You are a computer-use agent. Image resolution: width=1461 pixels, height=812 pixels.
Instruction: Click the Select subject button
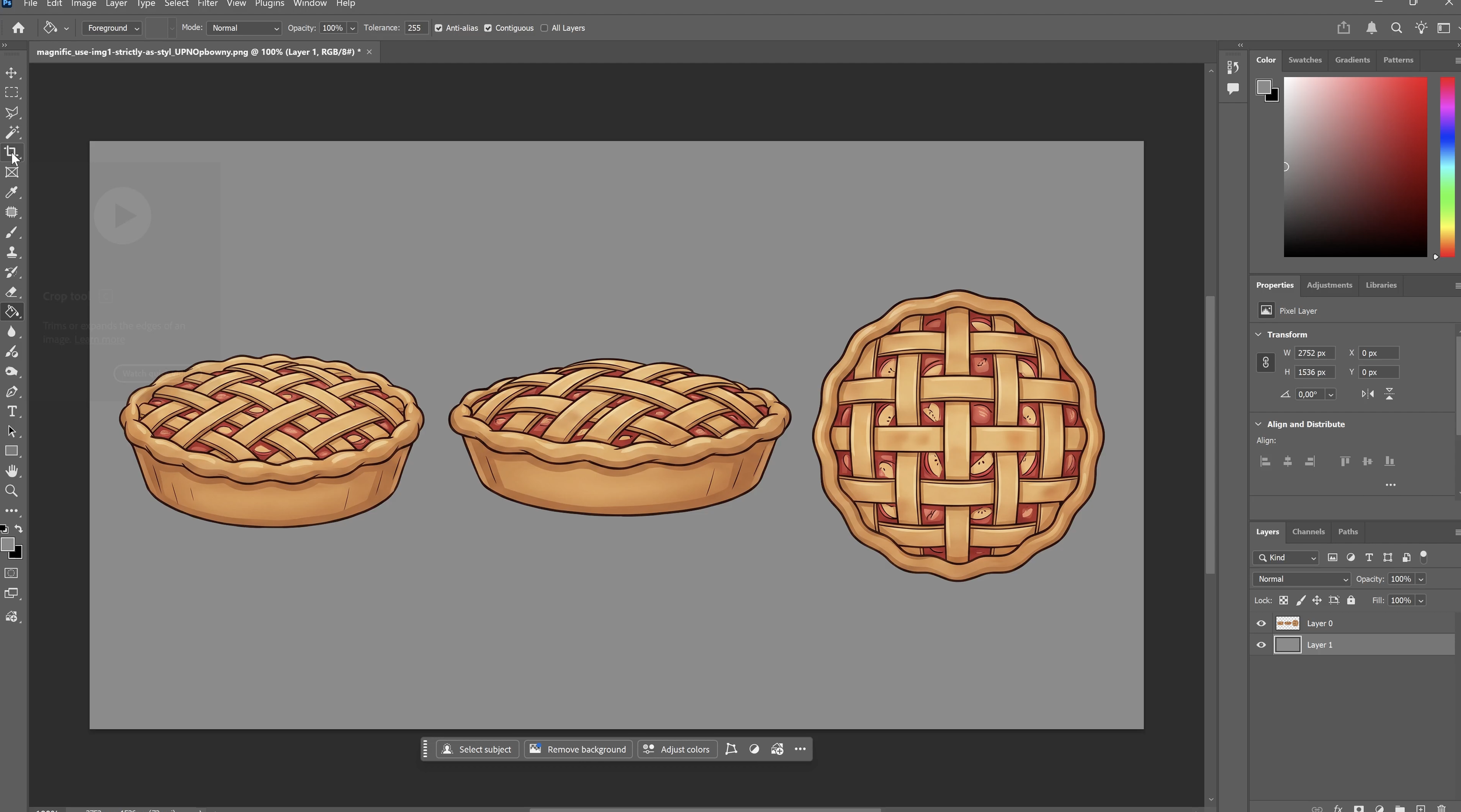point(477,749)
